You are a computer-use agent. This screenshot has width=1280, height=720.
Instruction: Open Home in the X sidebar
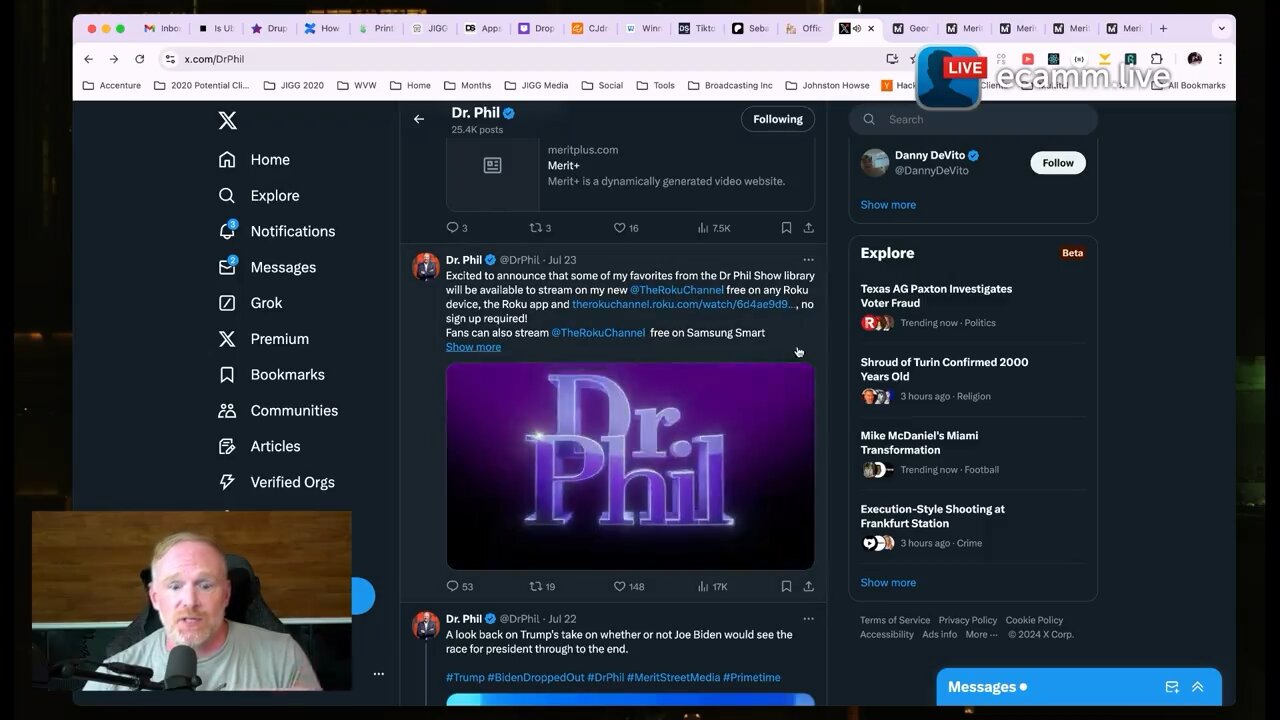[x=255, y=160]
